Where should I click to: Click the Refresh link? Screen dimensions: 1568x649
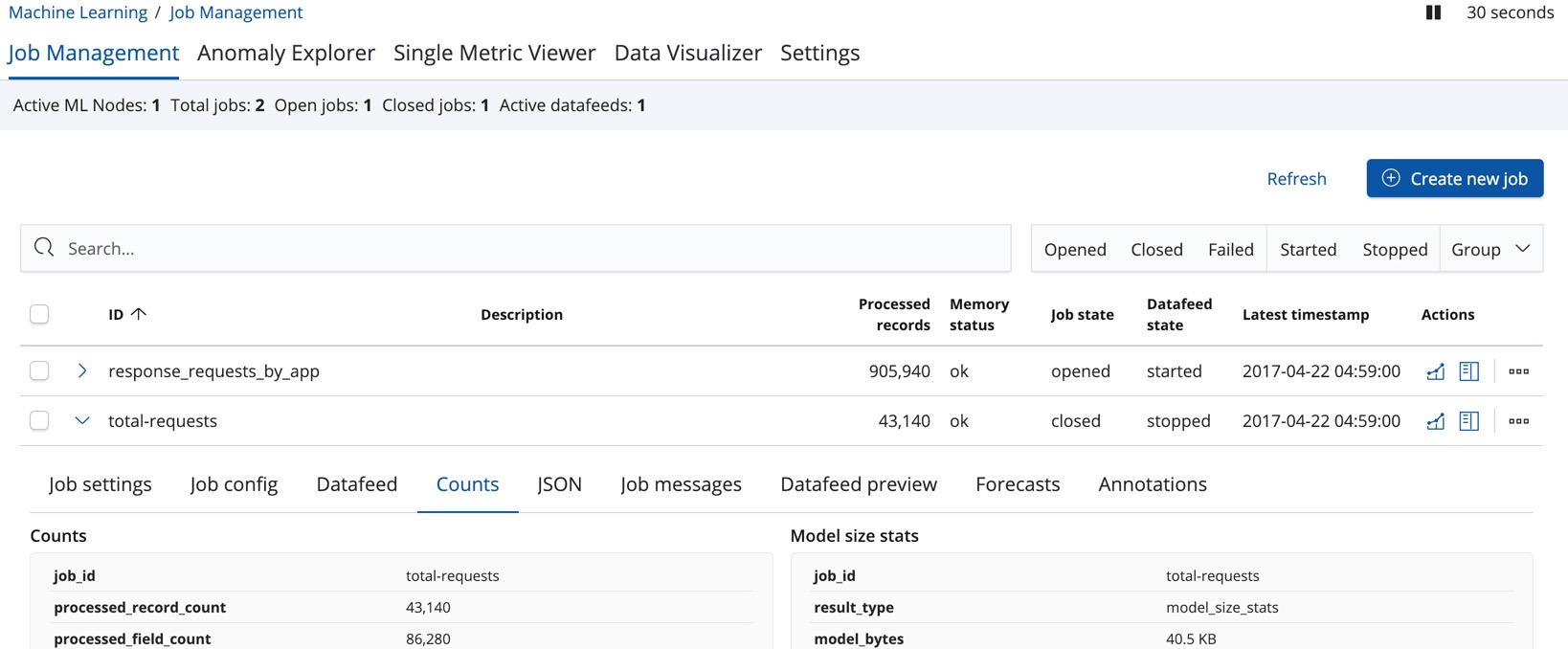click(1296, 179)
